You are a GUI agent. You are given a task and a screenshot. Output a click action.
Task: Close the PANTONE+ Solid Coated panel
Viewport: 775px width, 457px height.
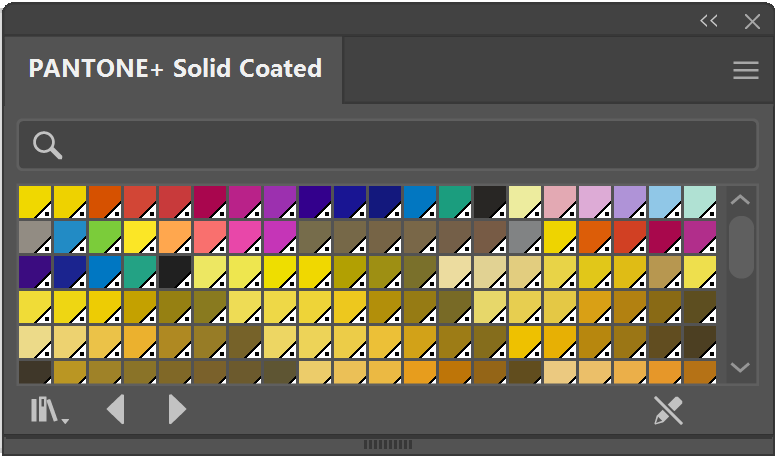pyautogui.click(x=752, y=21)
